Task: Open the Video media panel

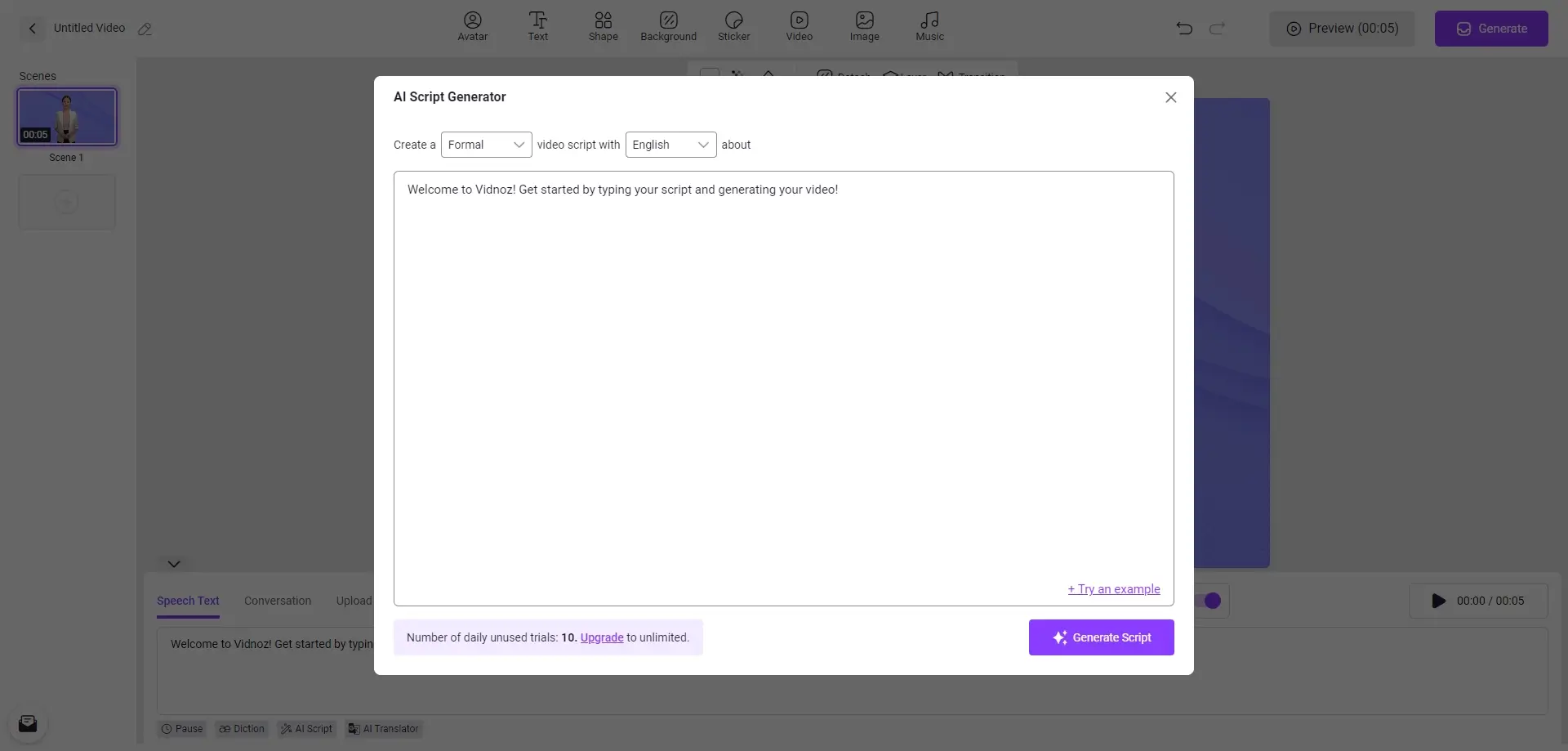Action: pyautogui.click(x=799, y=26)
